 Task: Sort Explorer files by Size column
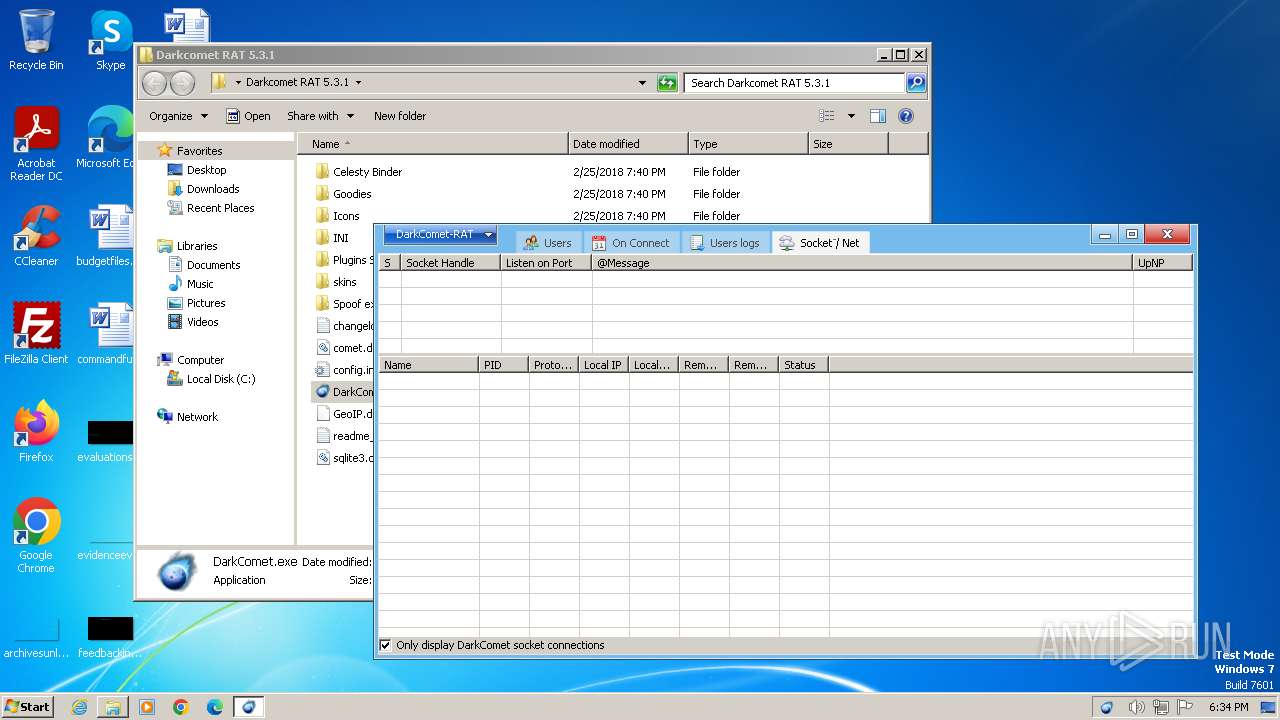848,144
